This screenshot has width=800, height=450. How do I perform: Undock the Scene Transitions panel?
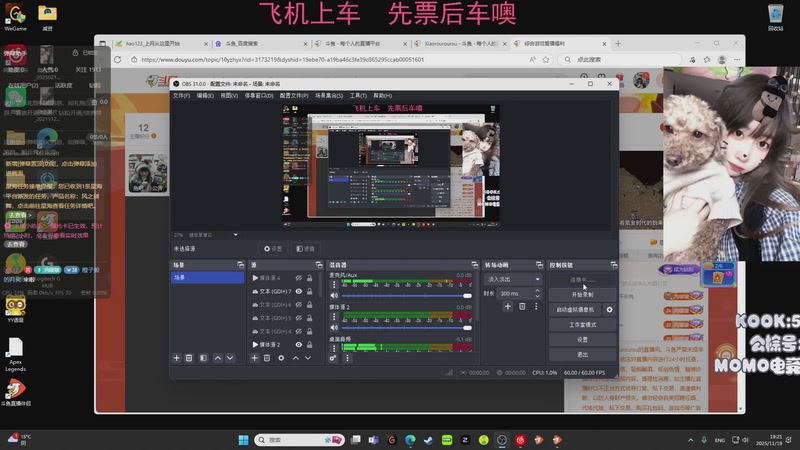[x=539, y=265]
